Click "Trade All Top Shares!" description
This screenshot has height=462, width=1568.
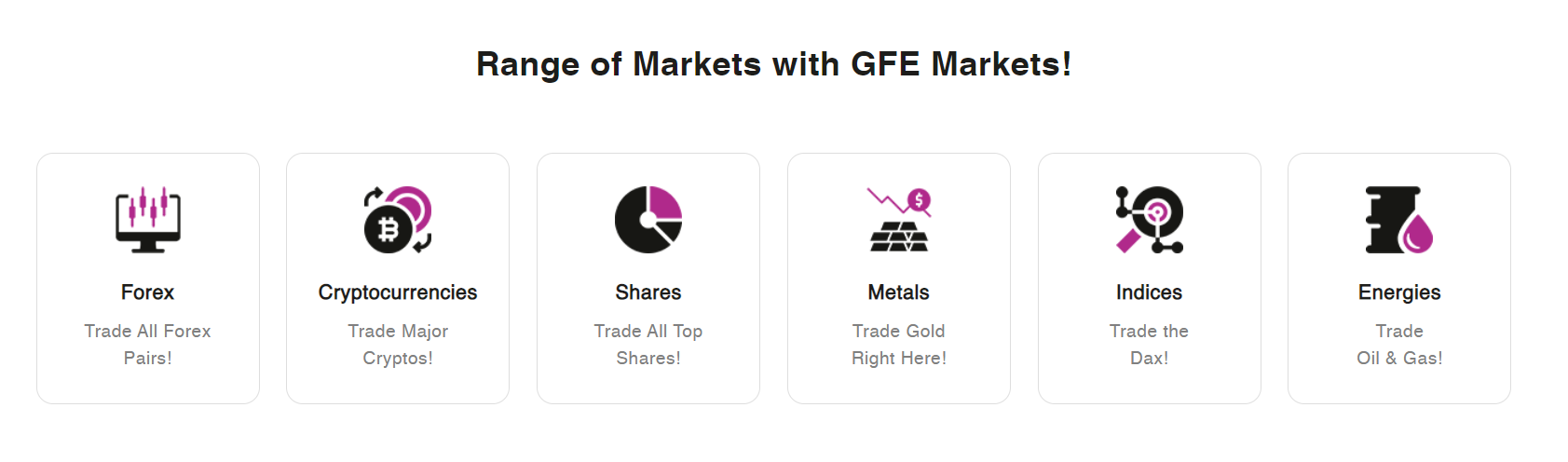[x=648, y=345]
